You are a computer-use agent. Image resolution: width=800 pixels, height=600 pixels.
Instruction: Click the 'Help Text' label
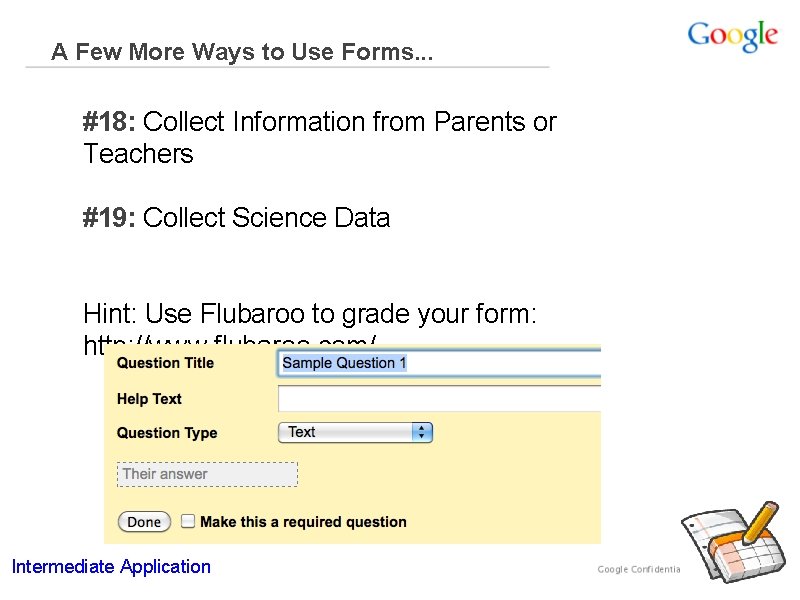[149, 399]
